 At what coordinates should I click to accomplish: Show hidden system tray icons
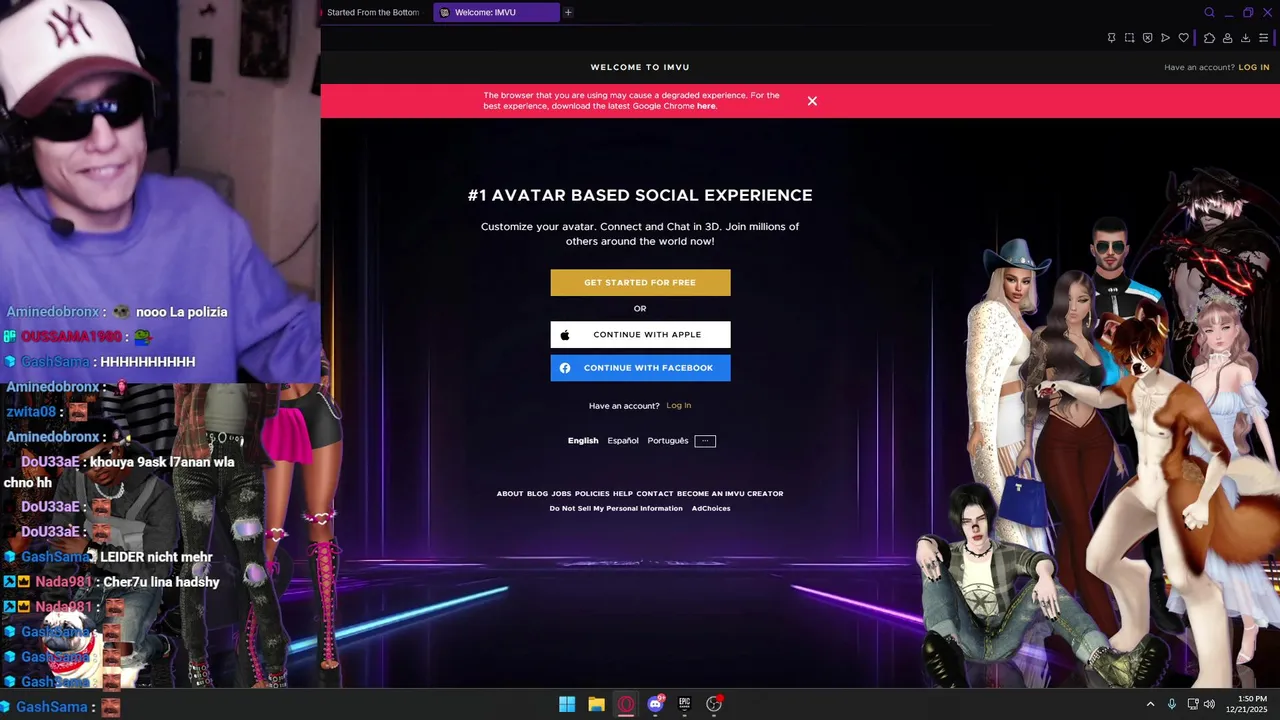click(1150, 704)
